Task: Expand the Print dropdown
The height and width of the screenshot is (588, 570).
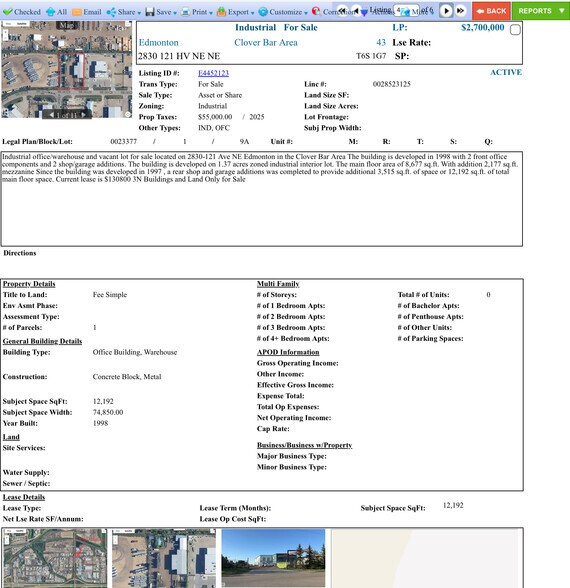Action: (196, 12)
